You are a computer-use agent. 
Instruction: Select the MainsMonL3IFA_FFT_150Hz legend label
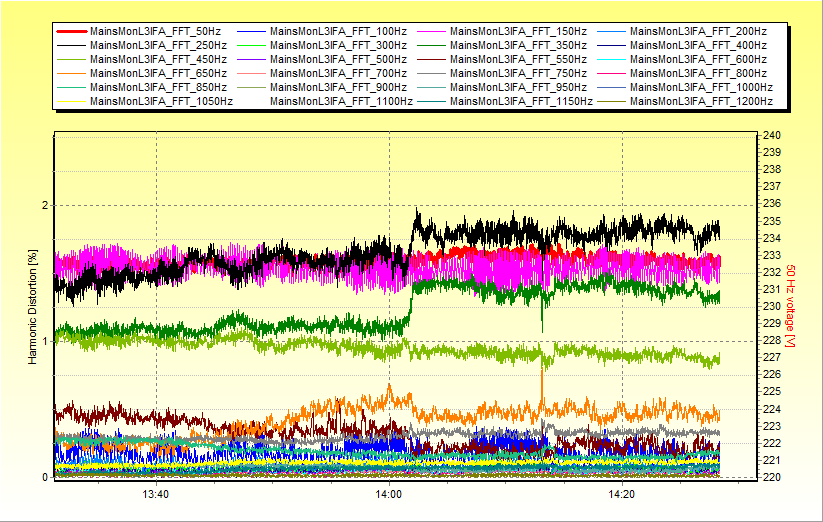pyautogui.click(x=518, y=32)
